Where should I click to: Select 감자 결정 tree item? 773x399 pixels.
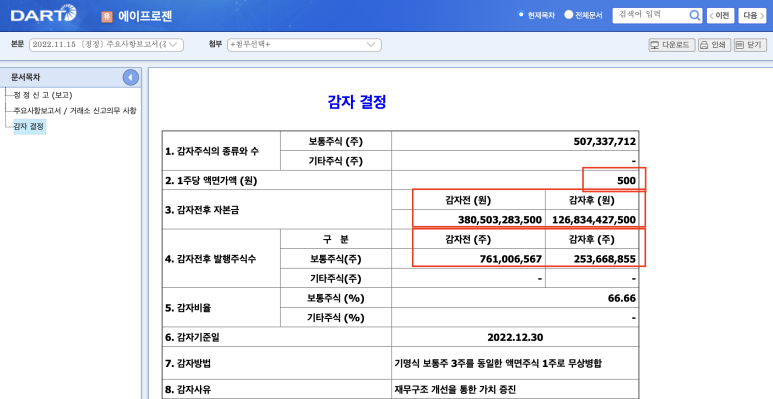pos(29,126)
